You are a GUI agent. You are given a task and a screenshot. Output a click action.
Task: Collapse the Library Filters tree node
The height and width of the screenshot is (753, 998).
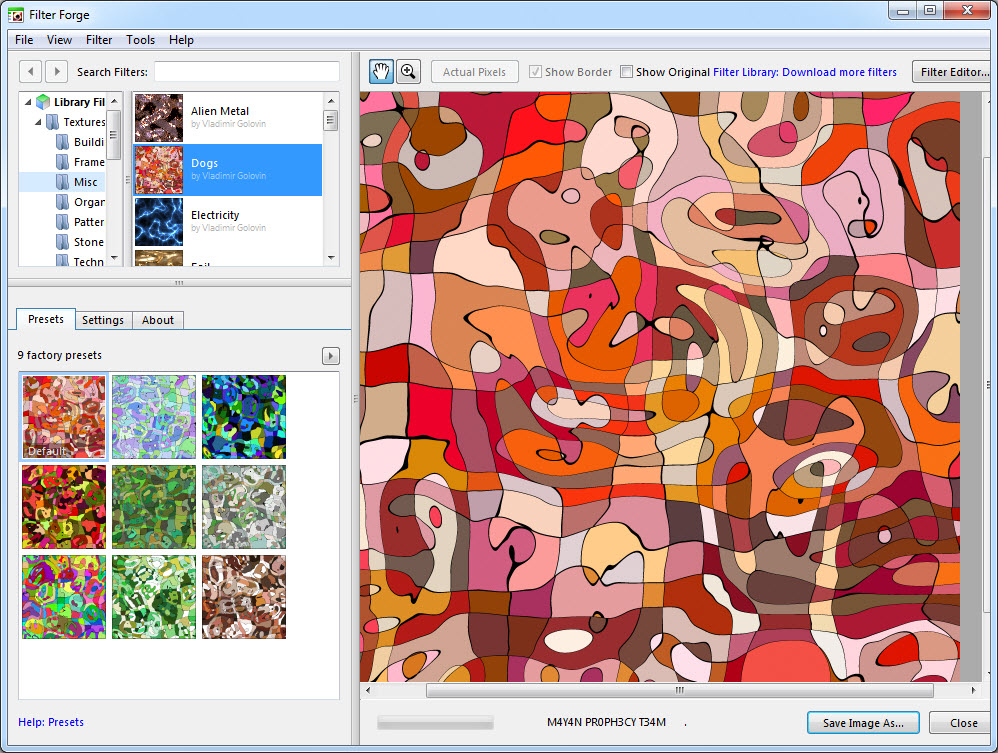point(27,102)
